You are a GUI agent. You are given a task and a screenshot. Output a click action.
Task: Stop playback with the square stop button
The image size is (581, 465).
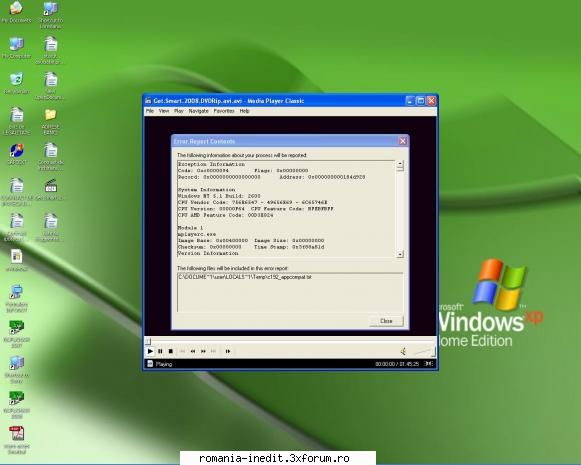click(170, 351)
